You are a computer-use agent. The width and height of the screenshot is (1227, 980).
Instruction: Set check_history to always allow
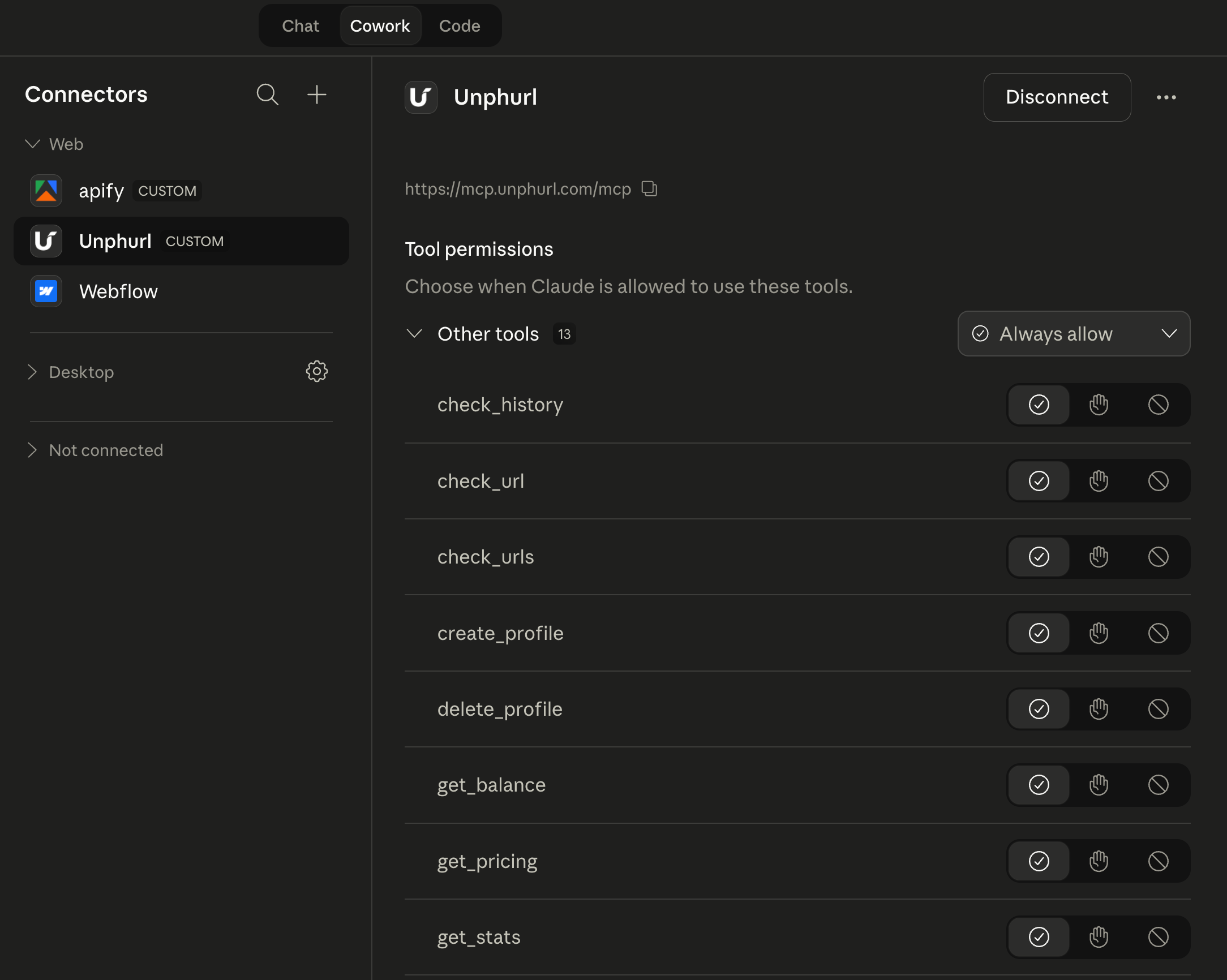tap(1039, 405)
